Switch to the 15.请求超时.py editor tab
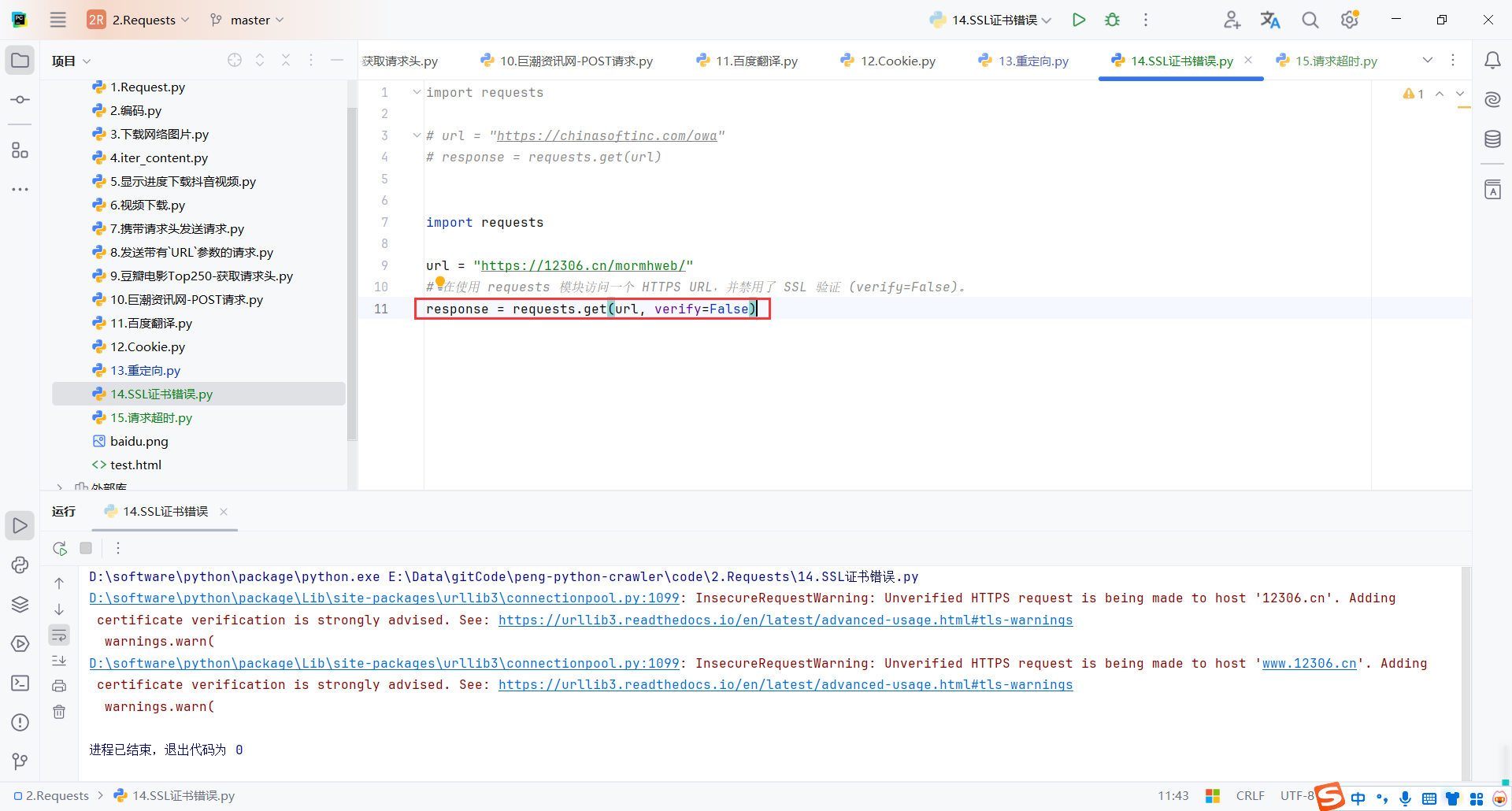The image size is (1512, 811). click(1327, 61)
